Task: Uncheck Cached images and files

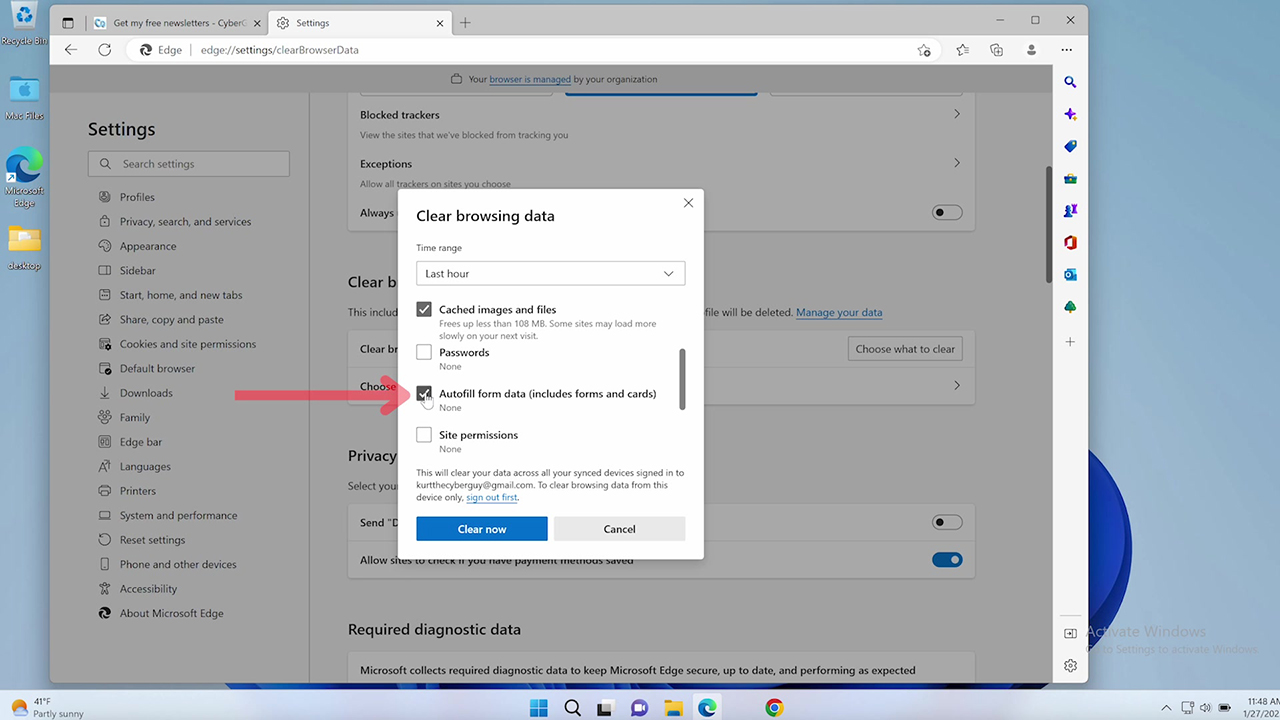Action: click(x=423, y=309)
